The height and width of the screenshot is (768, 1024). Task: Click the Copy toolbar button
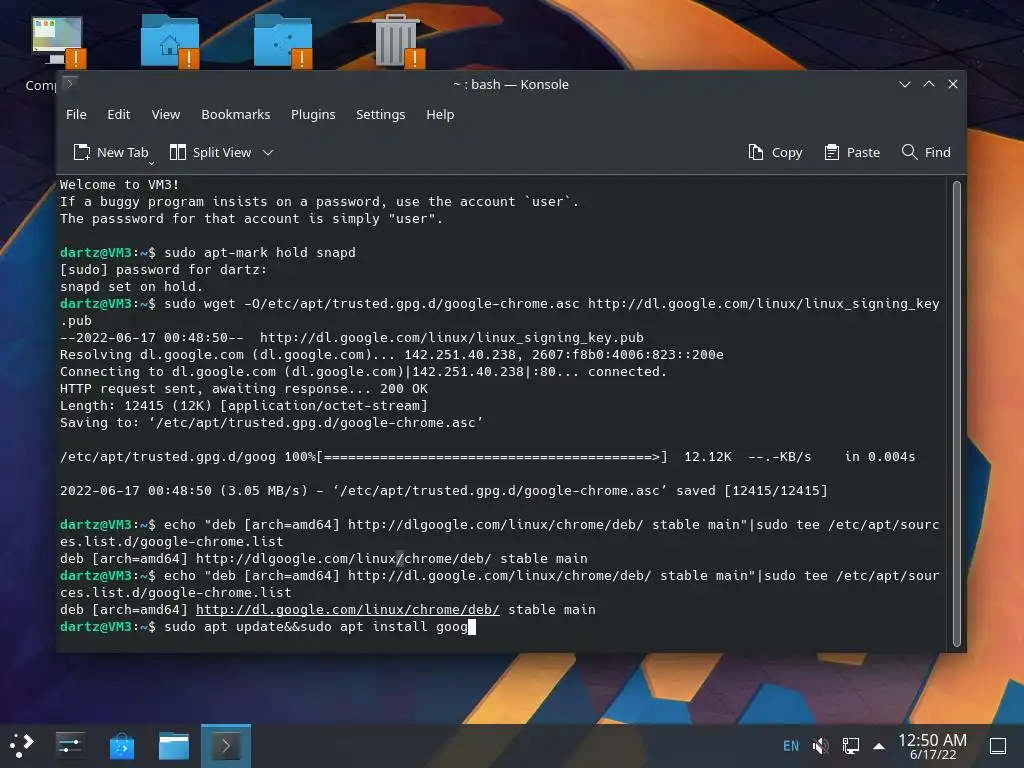pos(775,152)
